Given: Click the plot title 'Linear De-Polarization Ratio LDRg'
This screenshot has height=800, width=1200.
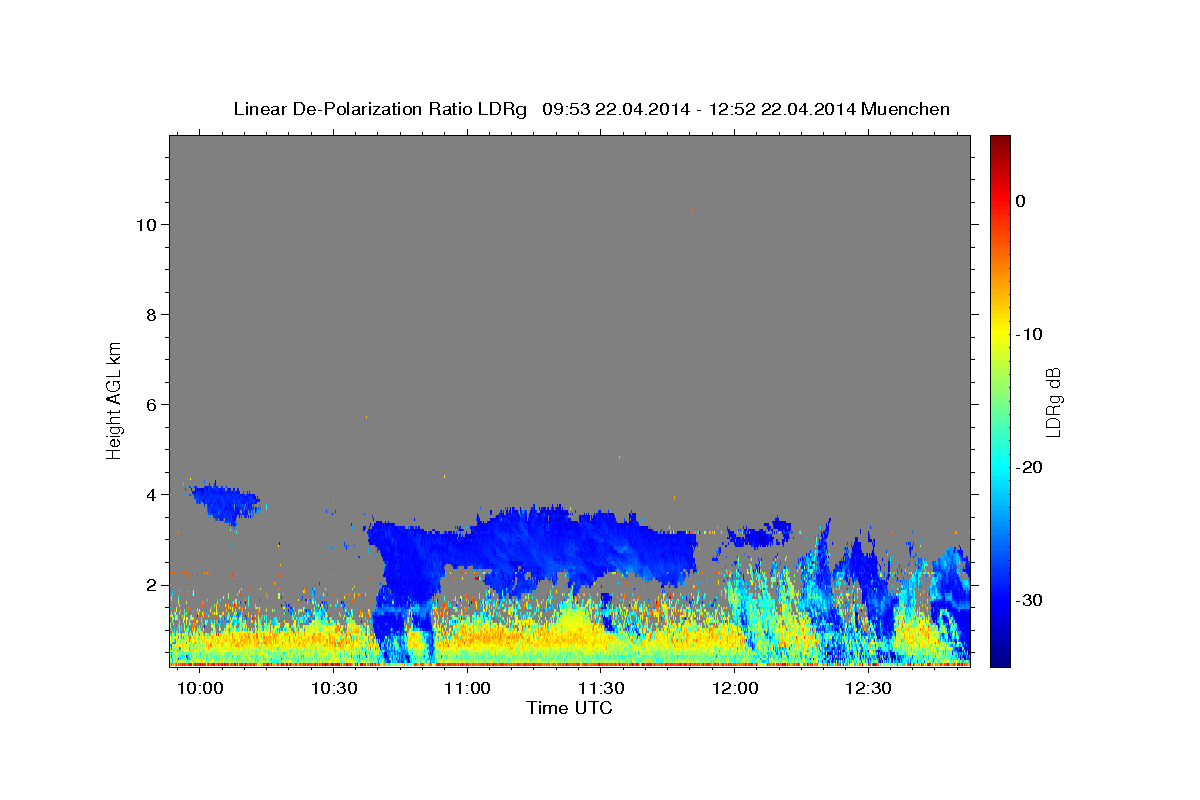Looking at the screenshot, I should [380, 109].
